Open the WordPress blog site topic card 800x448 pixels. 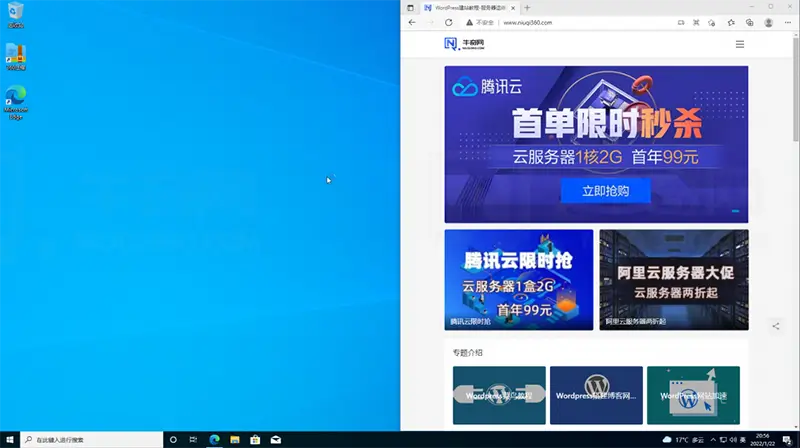(596, 395)
